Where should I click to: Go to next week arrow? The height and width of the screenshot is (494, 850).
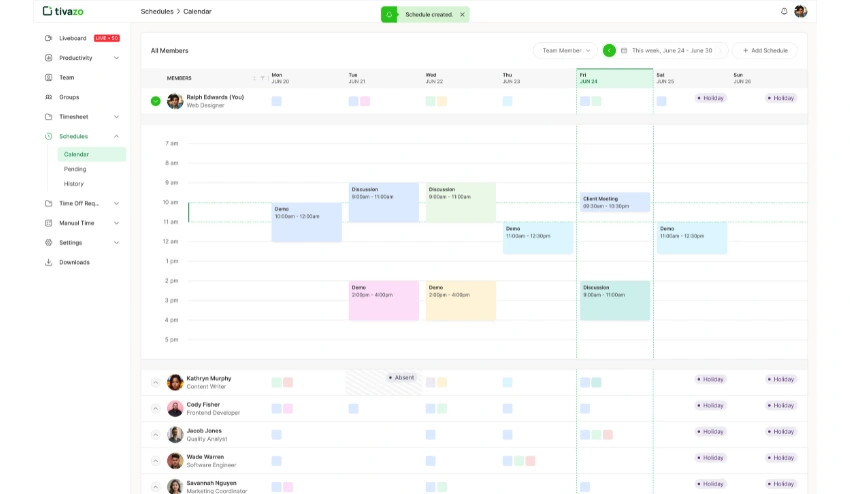[x=720, y=50]
